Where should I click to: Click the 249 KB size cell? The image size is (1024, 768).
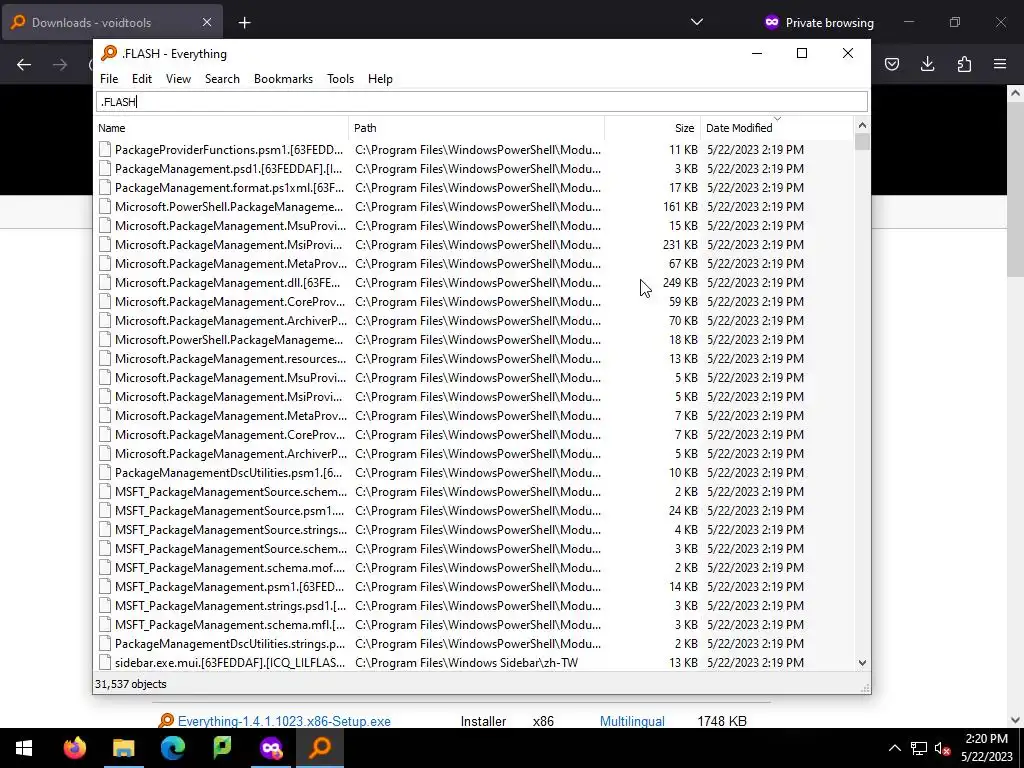680,283
